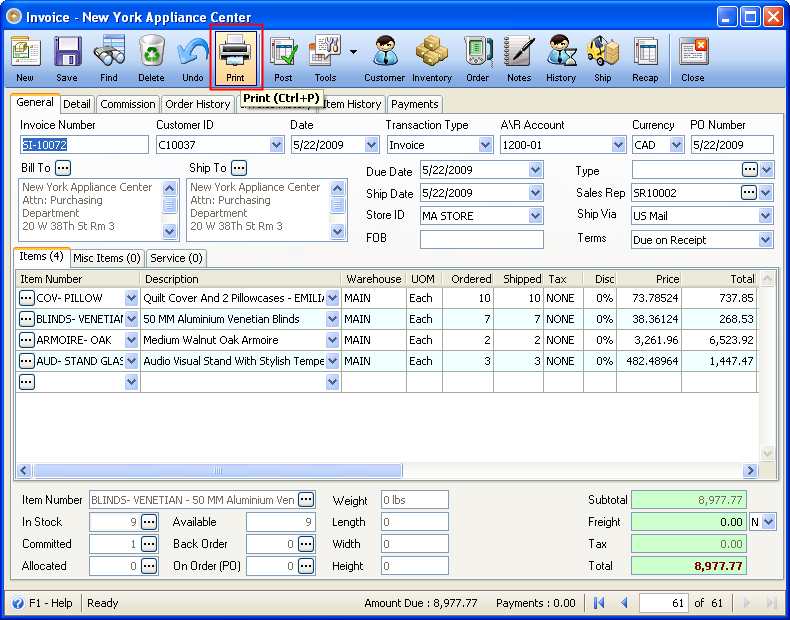Screen dimensions: 790x620
Task: Click the items grid horizontal scrollbar thumb
Action: [x=218, y=470]
